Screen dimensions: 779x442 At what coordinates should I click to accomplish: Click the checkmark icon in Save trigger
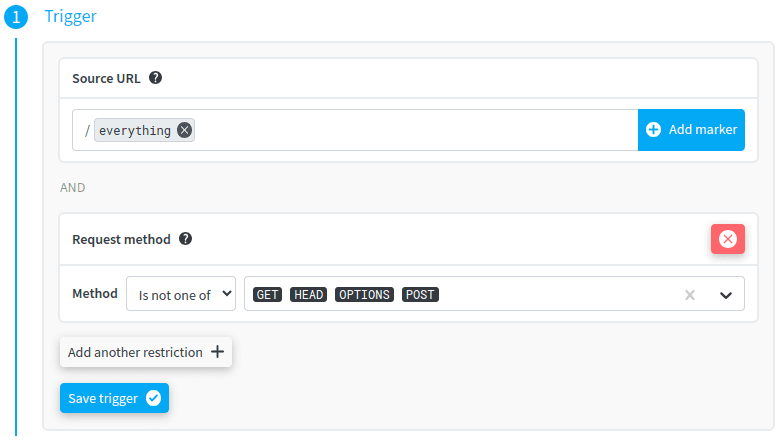click(x=153, y=398)
